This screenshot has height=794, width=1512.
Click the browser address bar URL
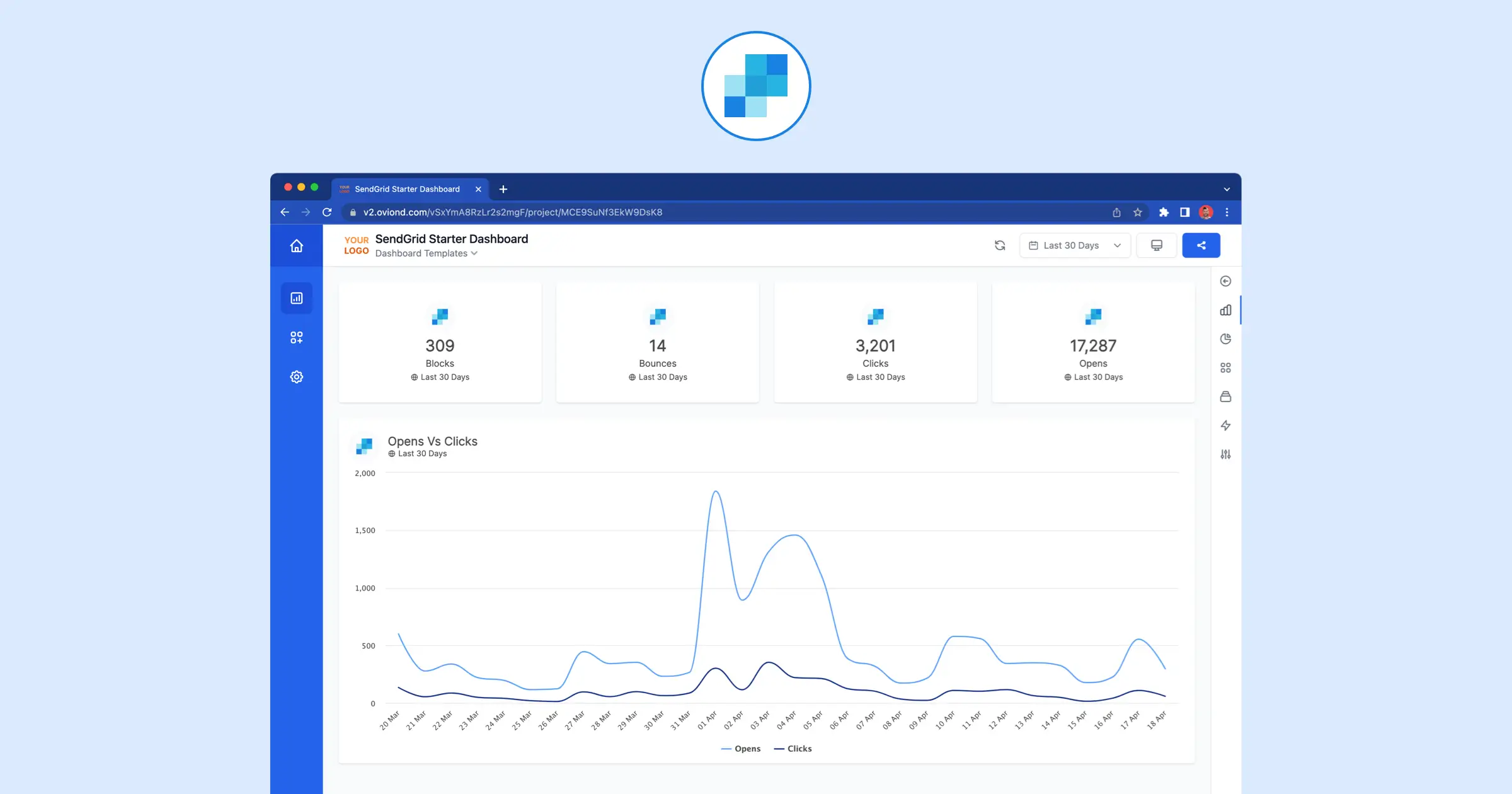(513, 212)
